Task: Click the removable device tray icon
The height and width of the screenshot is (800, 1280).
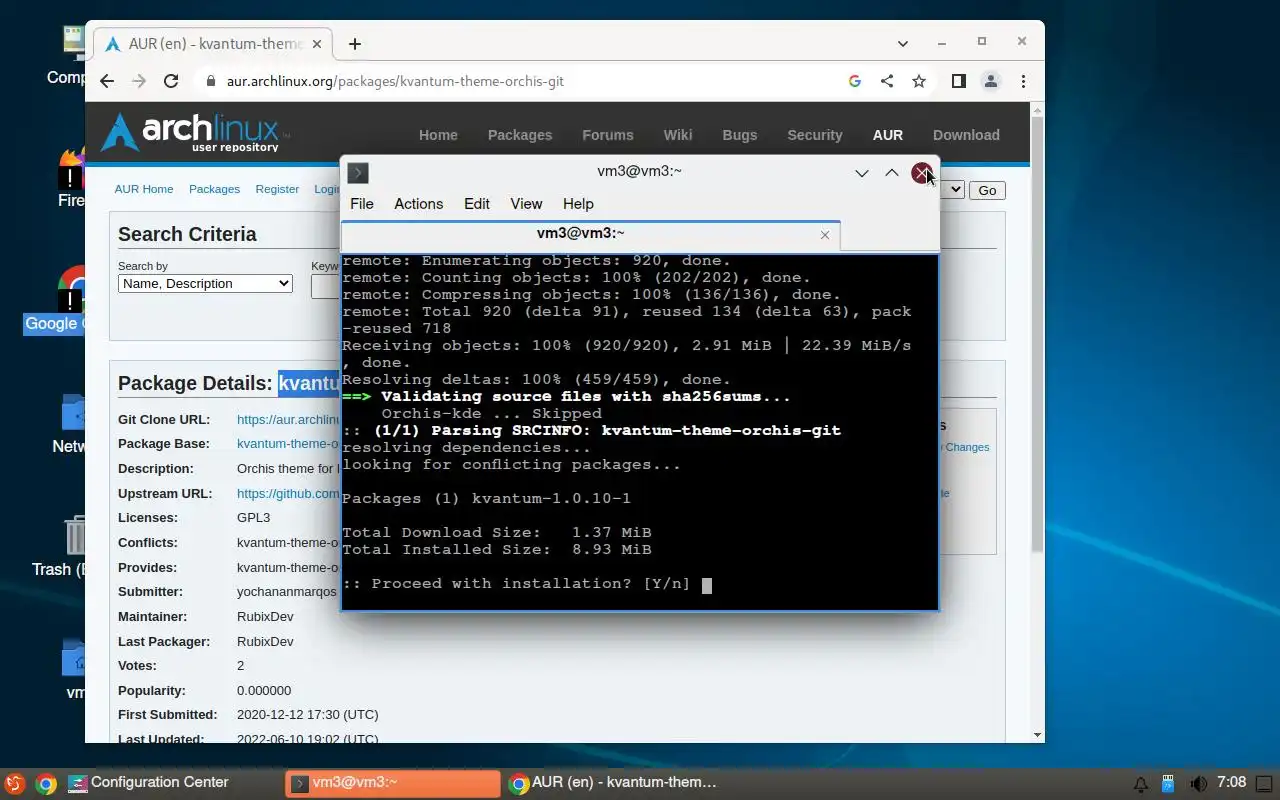Action: tap(1168, 783)
